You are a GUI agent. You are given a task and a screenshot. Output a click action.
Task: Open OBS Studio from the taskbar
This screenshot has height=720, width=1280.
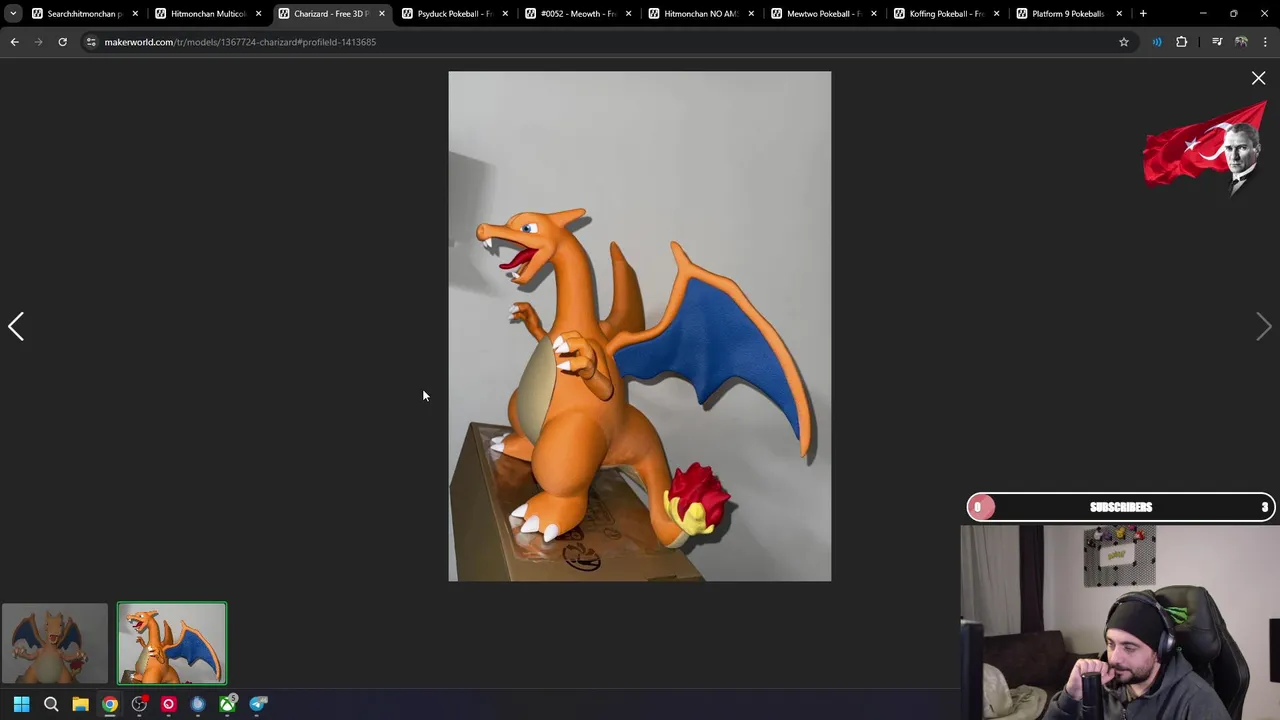(x=139, y=704)
